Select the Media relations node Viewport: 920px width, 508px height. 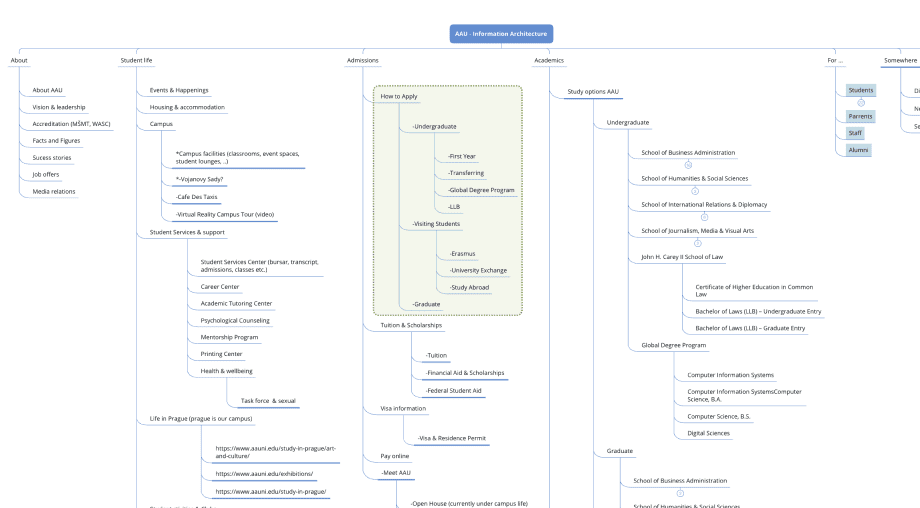click(x=54, y=191)
